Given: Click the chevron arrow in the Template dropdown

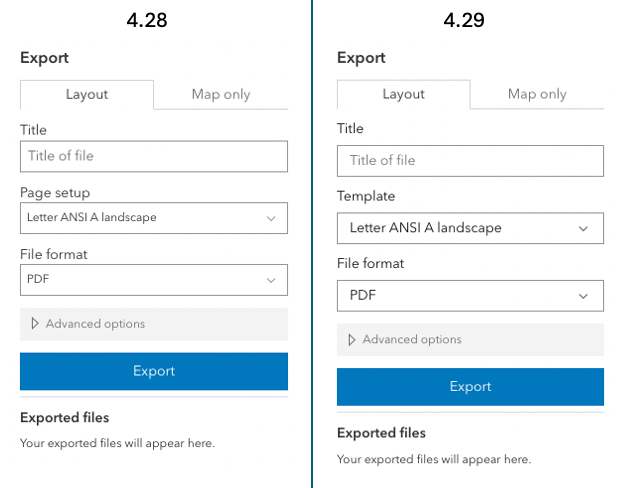Looking at the screenshot, I should [585, 228].
